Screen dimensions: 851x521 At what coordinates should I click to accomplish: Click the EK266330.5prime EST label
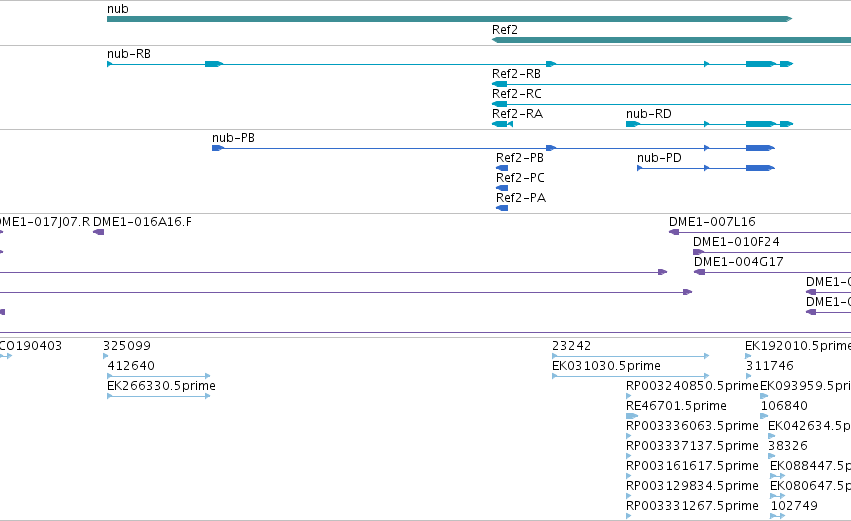pos(161,386)
